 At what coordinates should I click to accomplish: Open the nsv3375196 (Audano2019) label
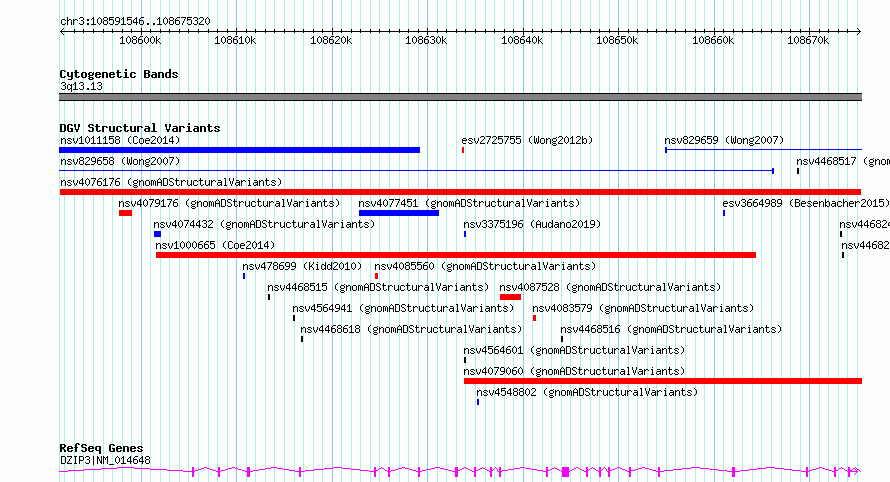pyautogui.click(x=532, y=224)
